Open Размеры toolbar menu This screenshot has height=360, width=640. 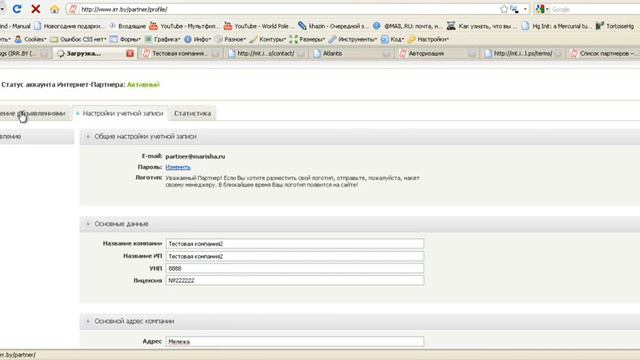tap(307, 39)
